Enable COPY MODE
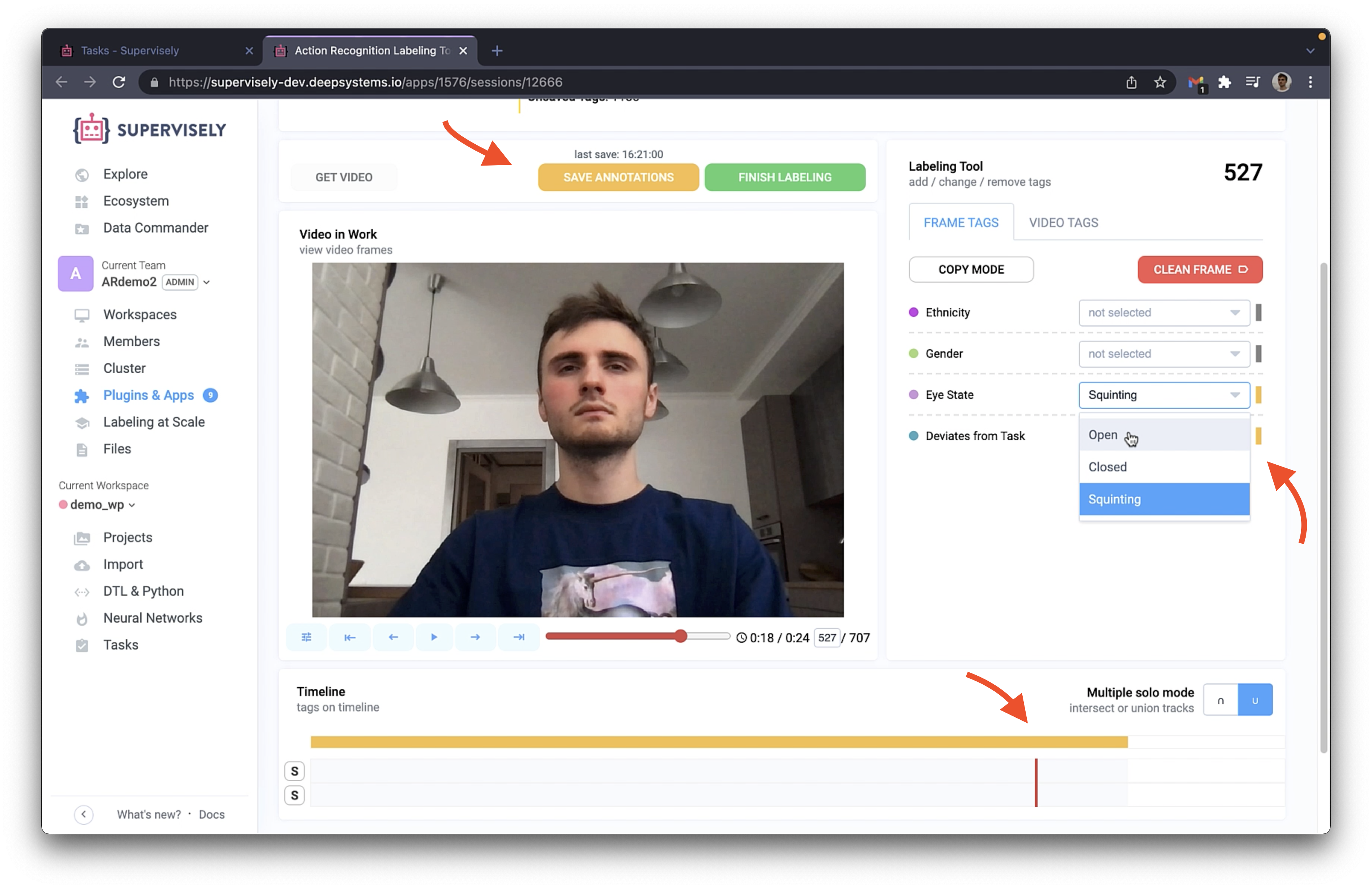The image size is (1372, 889). (971, 269)
